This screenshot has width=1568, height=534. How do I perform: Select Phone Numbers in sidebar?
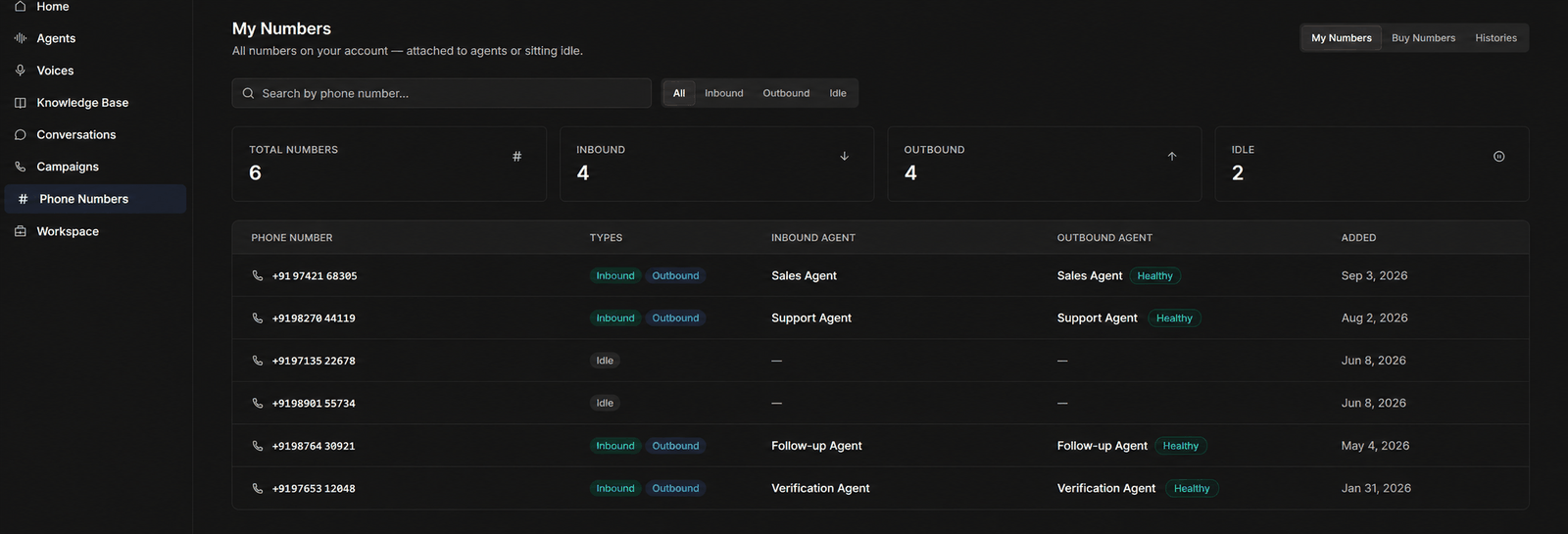click(x=94, y=199)
